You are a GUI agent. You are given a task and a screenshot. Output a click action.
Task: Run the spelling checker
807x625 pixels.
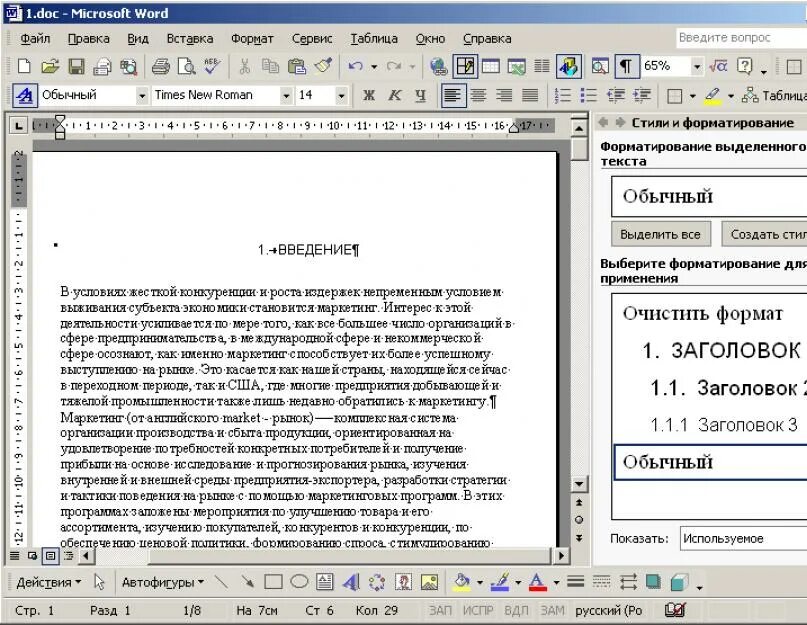click(x=210, y=67)
